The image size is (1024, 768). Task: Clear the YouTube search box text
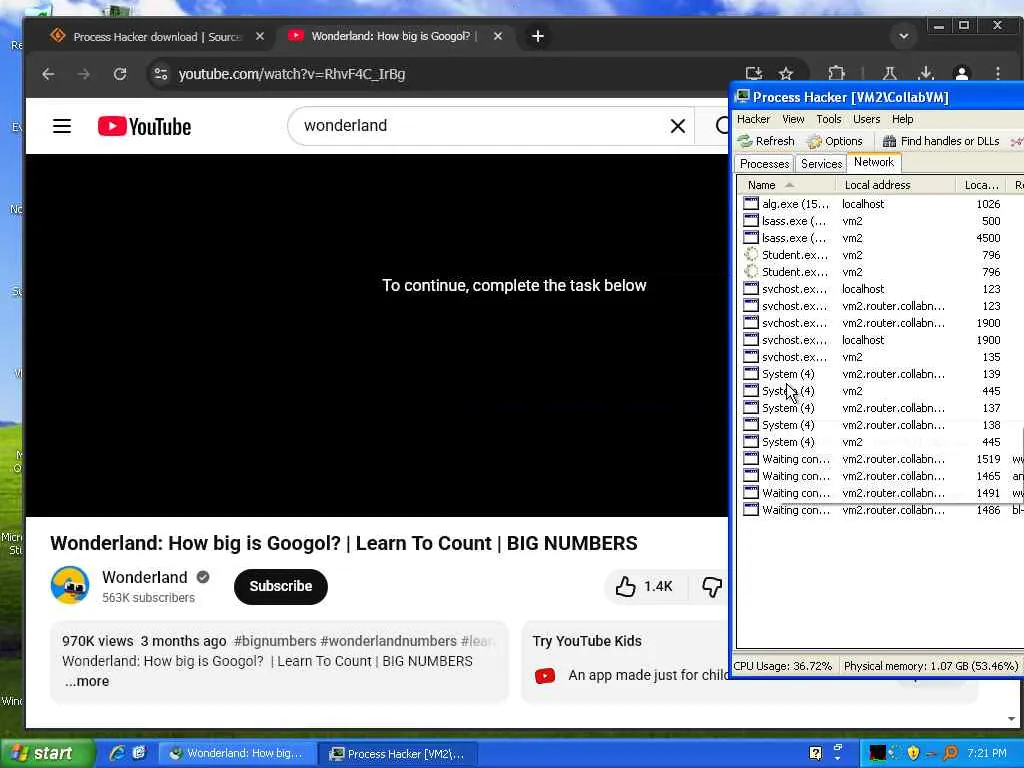click(678, 126)
